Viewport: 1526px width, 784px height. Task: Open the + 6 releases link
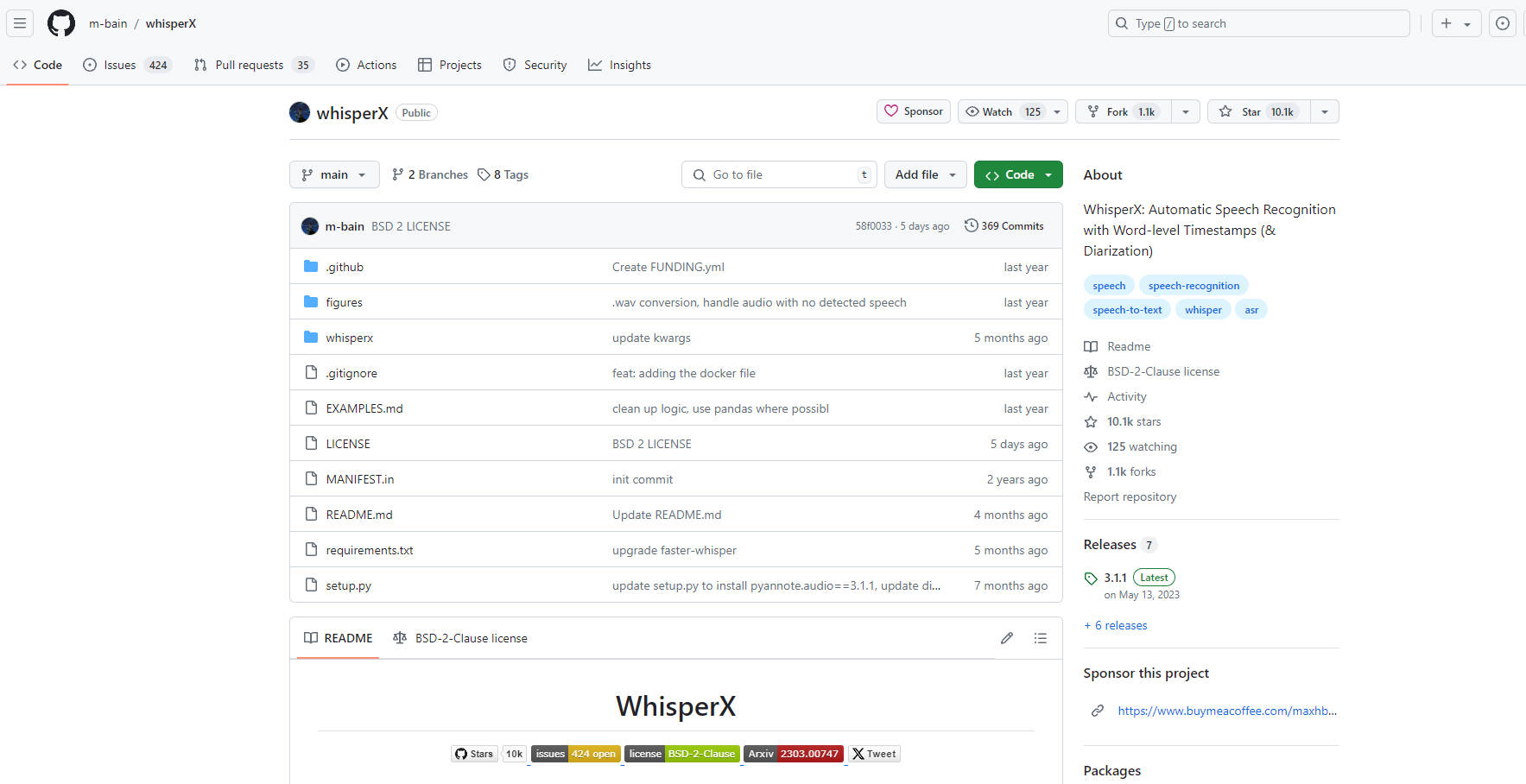(x=1115, y=625)
